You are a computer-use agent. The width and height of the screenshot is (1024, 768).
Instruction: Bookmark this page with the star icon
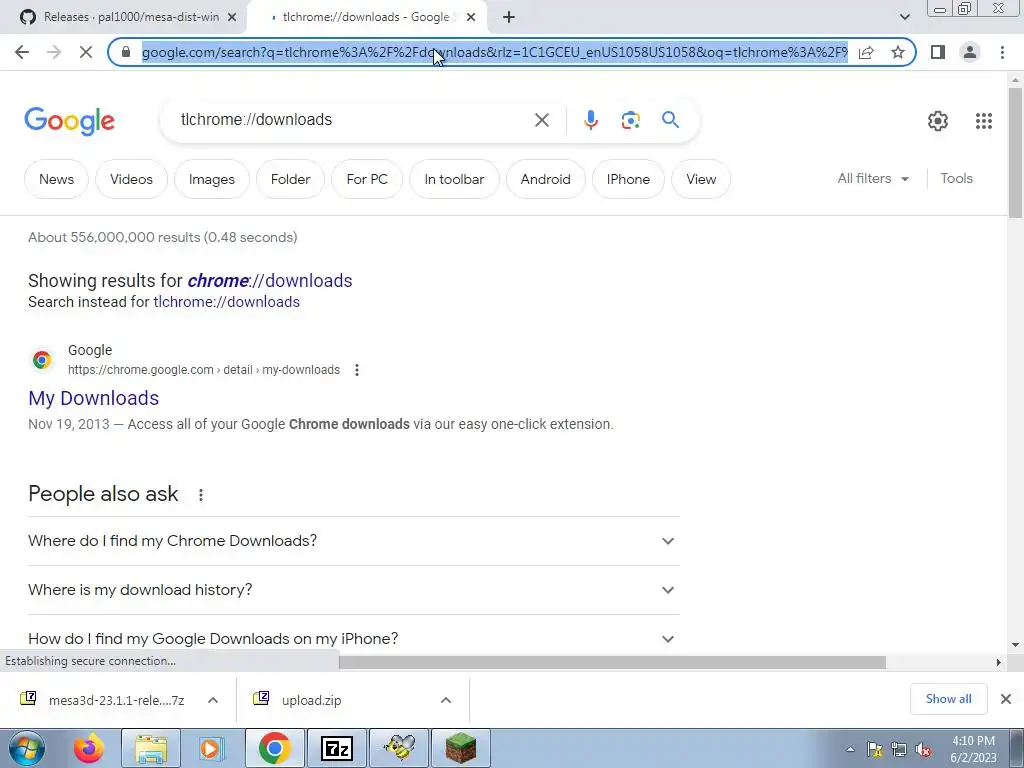[898, 52]
